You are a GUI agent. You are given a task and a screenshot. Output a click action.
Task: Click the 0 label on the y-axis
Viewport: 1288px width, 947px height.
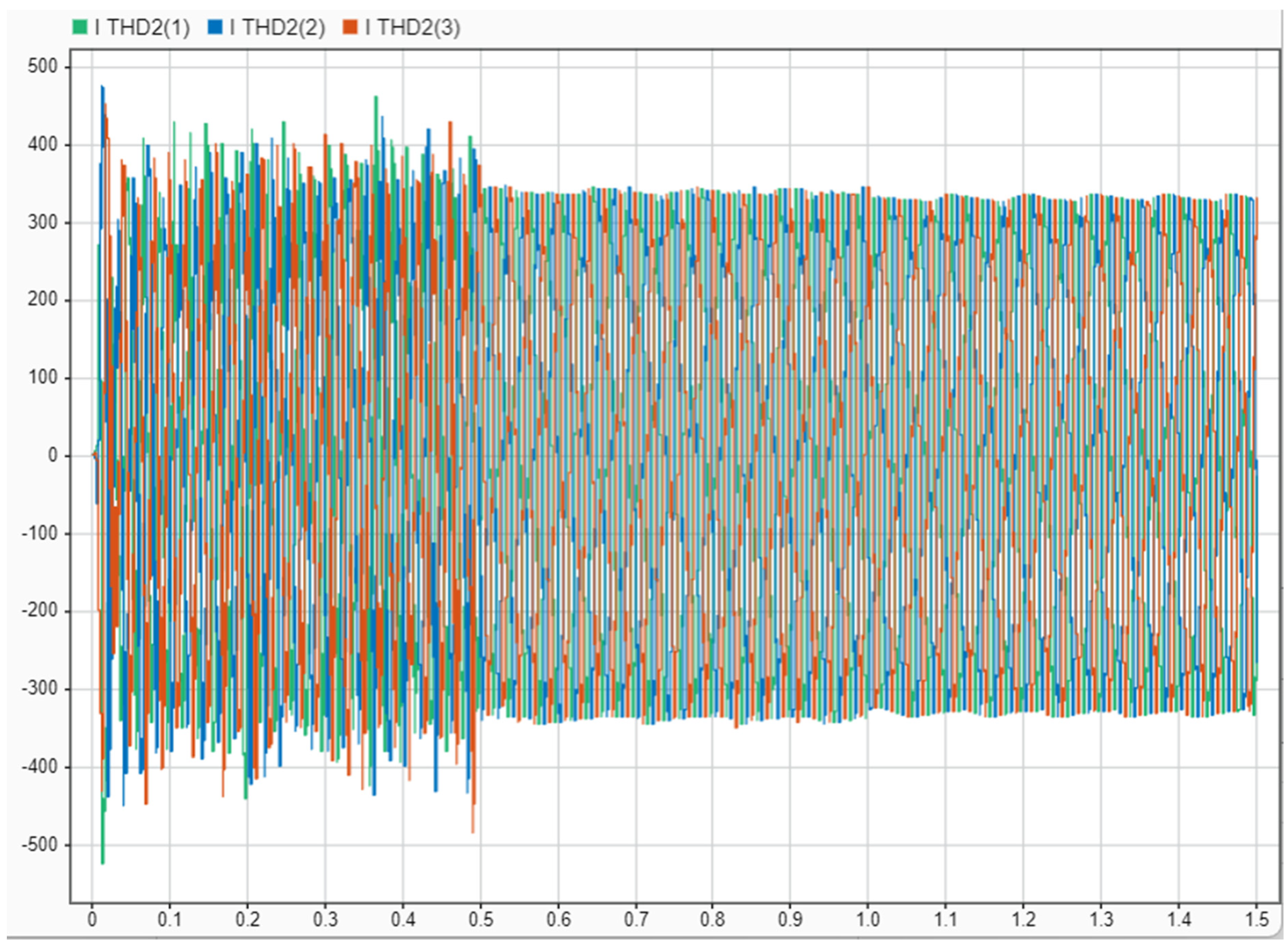[x=53, y=456]
